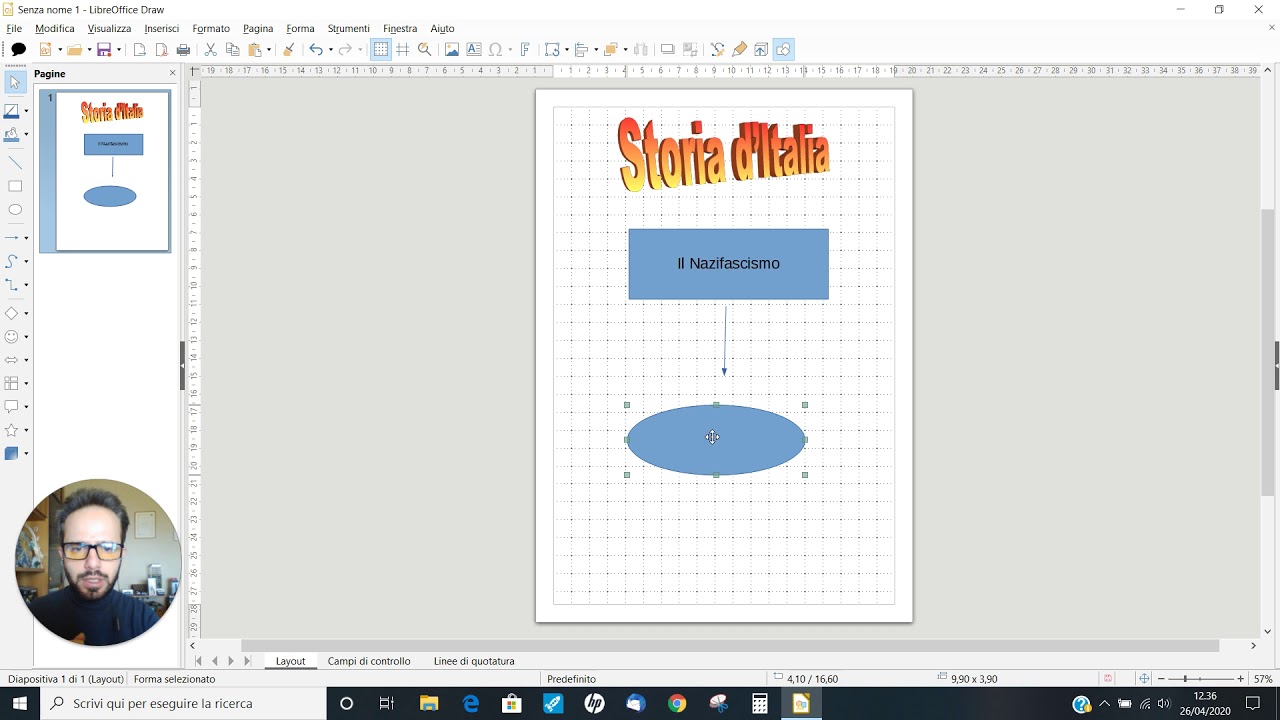Viewport: 1280px width, 720px height.
Task: Close the Pagine panel
Action: coord(172,73)
